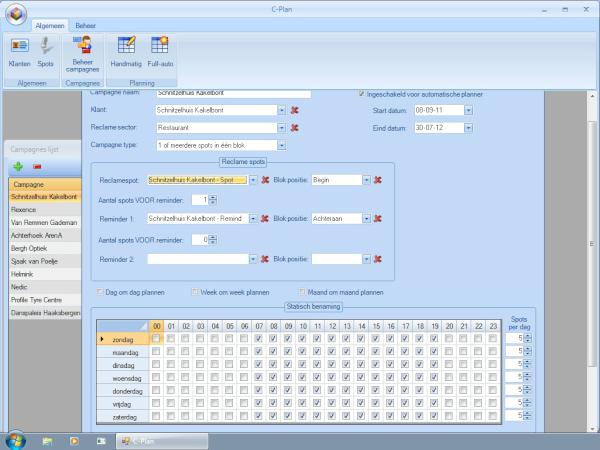
Task: Open Beheer campagnes
Action: (82, 54)
